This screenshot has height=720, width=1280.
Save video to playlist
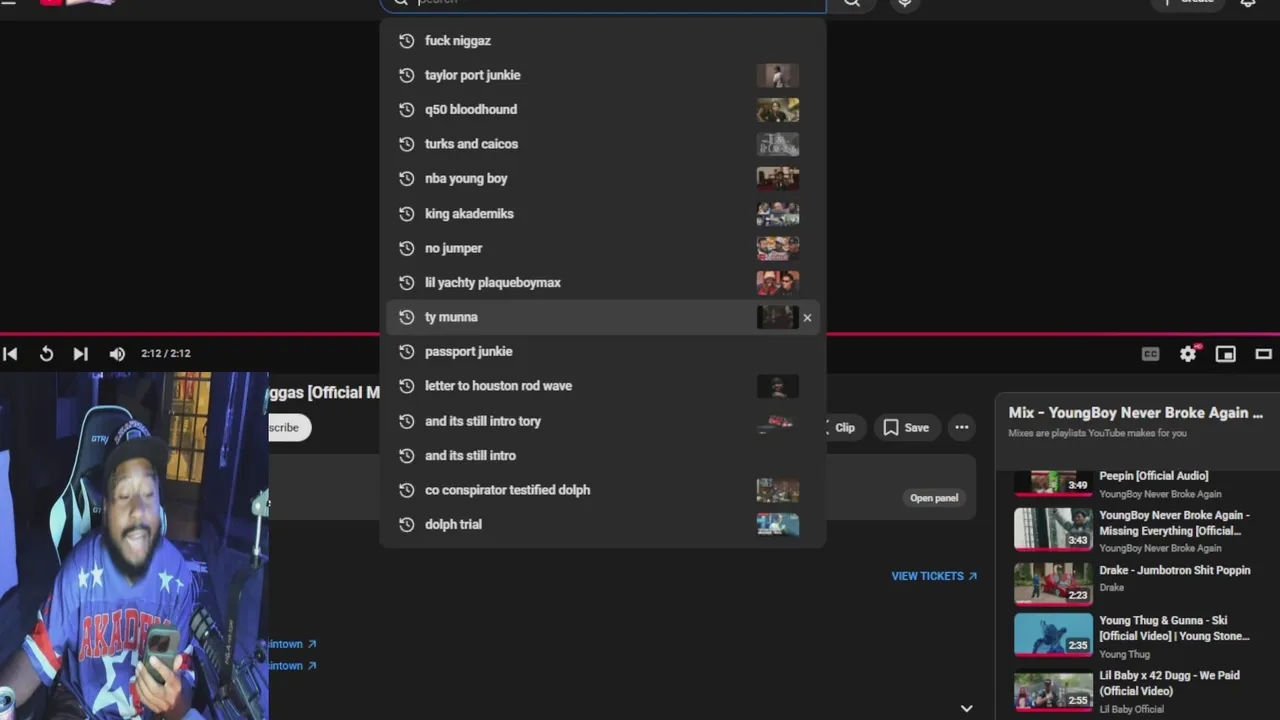tap(906, 428)
